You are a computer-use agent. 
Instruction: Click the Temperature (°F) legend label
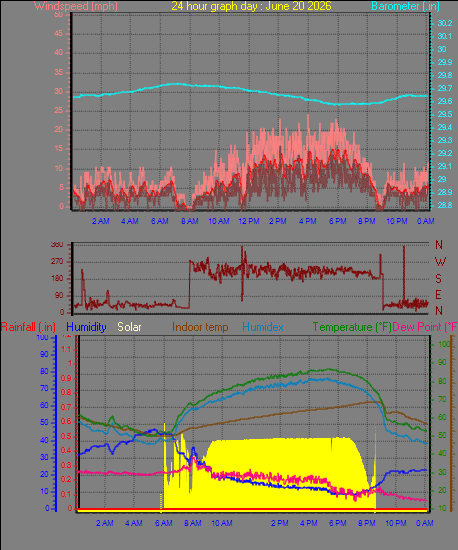(352, 327)
